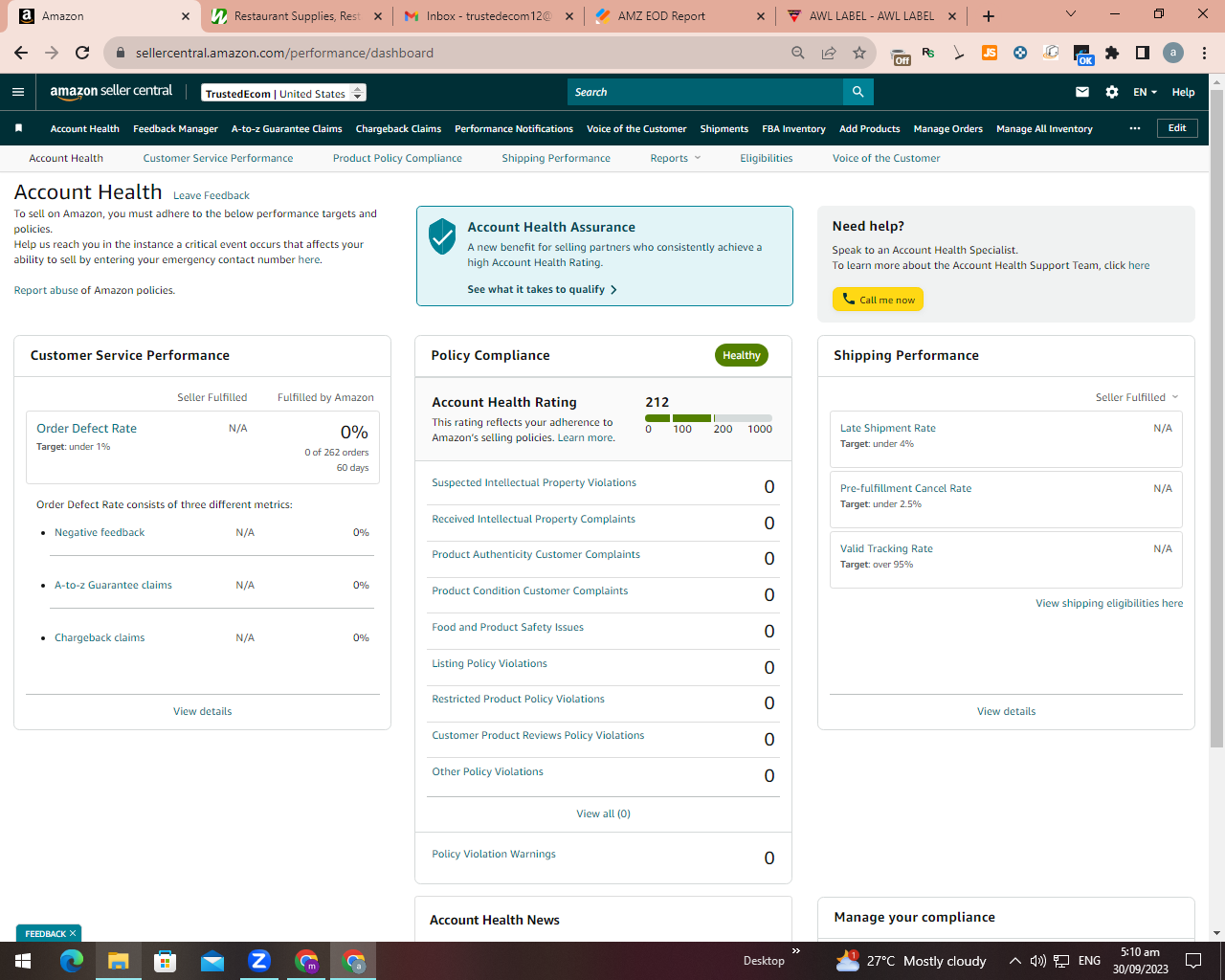Go back with the browser back arrow
The width and height of the screenshot is (1225, 980).
21,53
